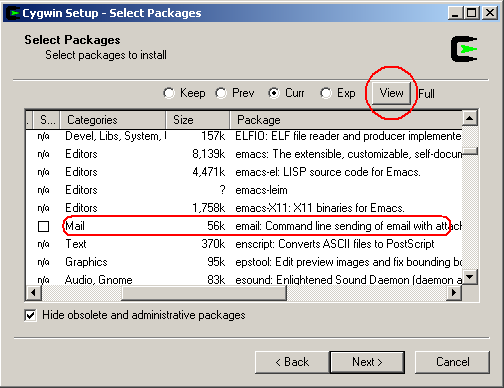Click n/a status of emacs-leim row
Image resolution: width=504 pixels, height=388 pixels.
43,190
